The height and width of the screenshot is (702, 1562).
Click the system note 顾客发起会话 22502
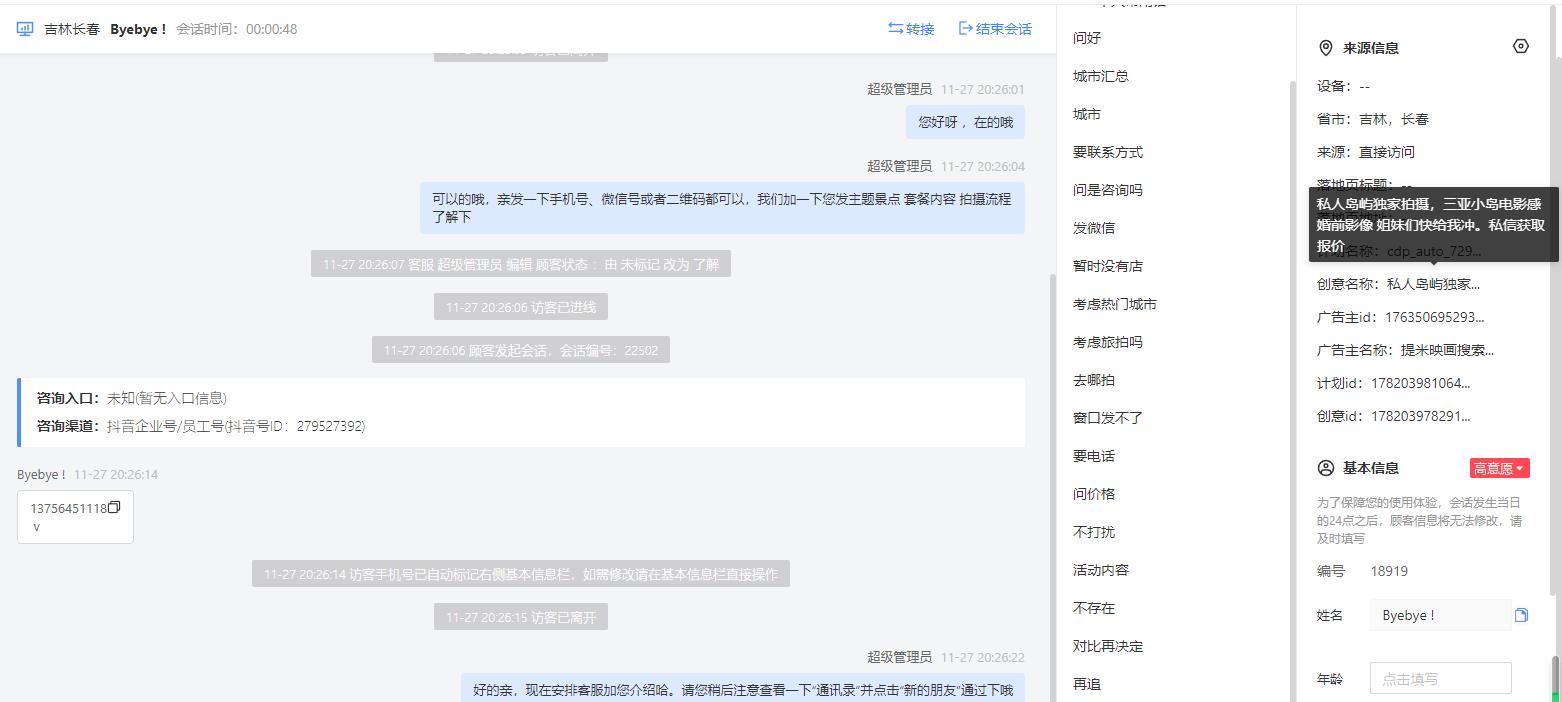coord(521,350)
